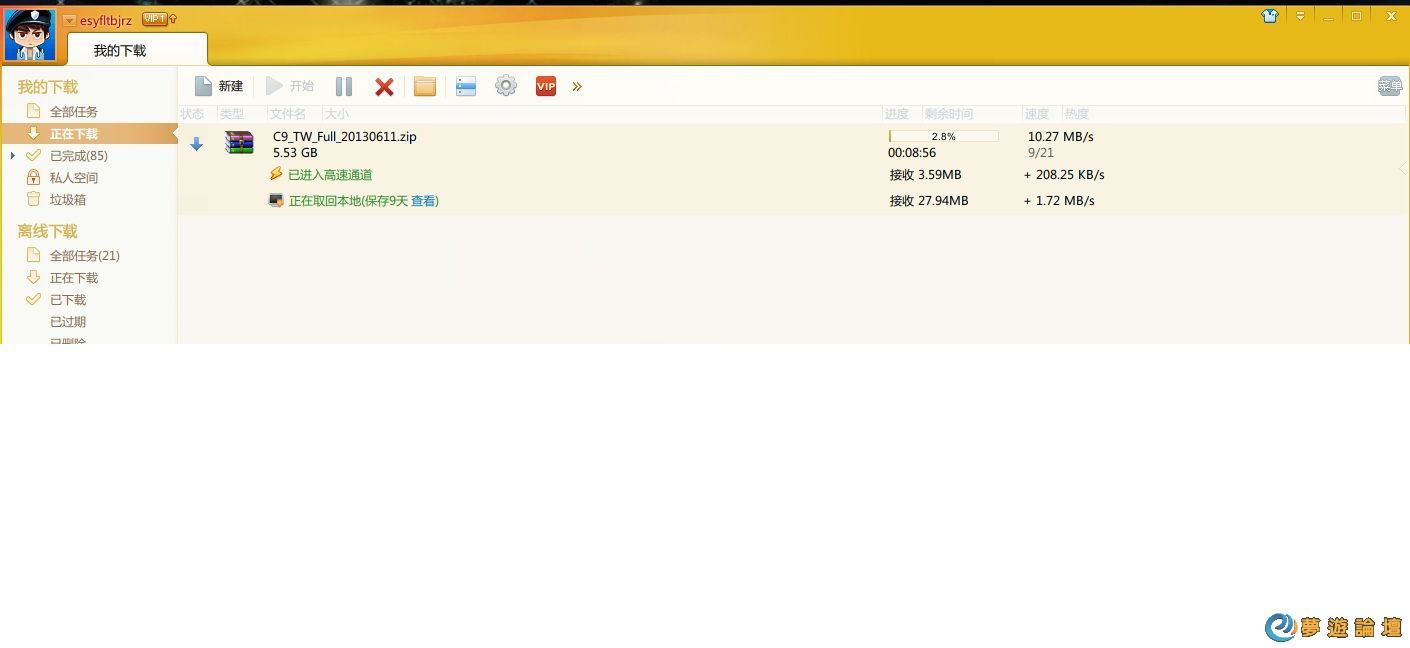Switch to the 我的下载 tab

coord(120,50)
